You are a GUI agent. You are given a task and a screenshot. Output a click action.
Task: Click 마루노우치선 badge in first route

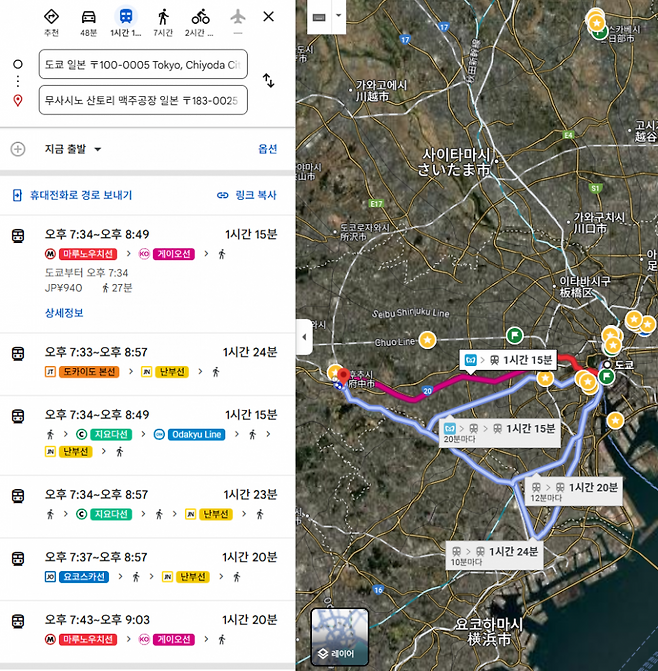pyautogui.click(x=88, y=254)
